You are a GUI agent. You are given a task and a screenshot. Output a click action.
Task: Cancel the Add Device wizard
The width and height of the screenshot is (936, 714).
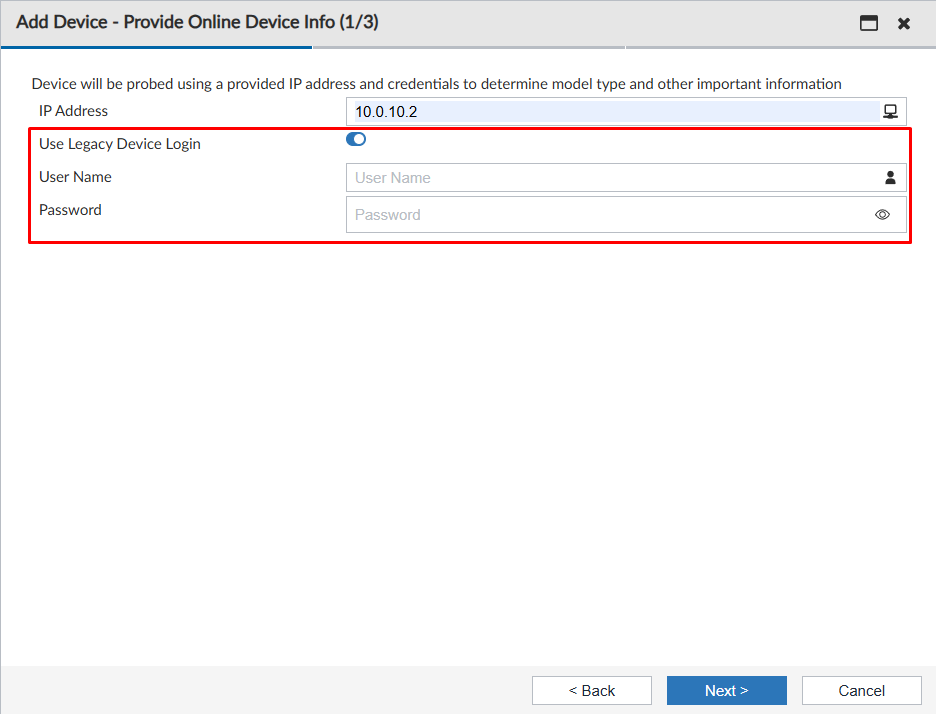coord(861,690)
